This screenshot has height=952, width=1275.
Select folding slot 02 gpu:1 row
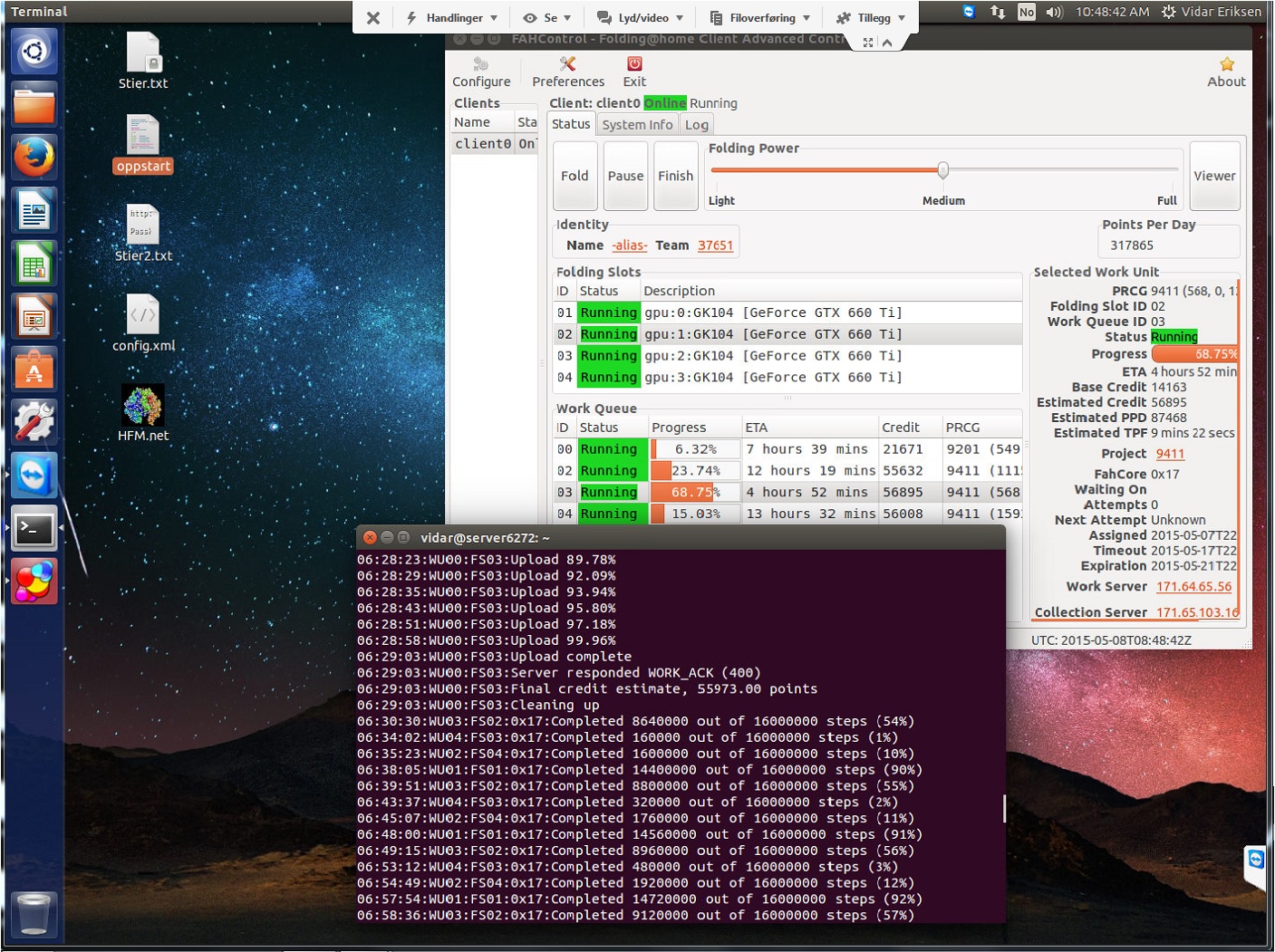[788, 334]
